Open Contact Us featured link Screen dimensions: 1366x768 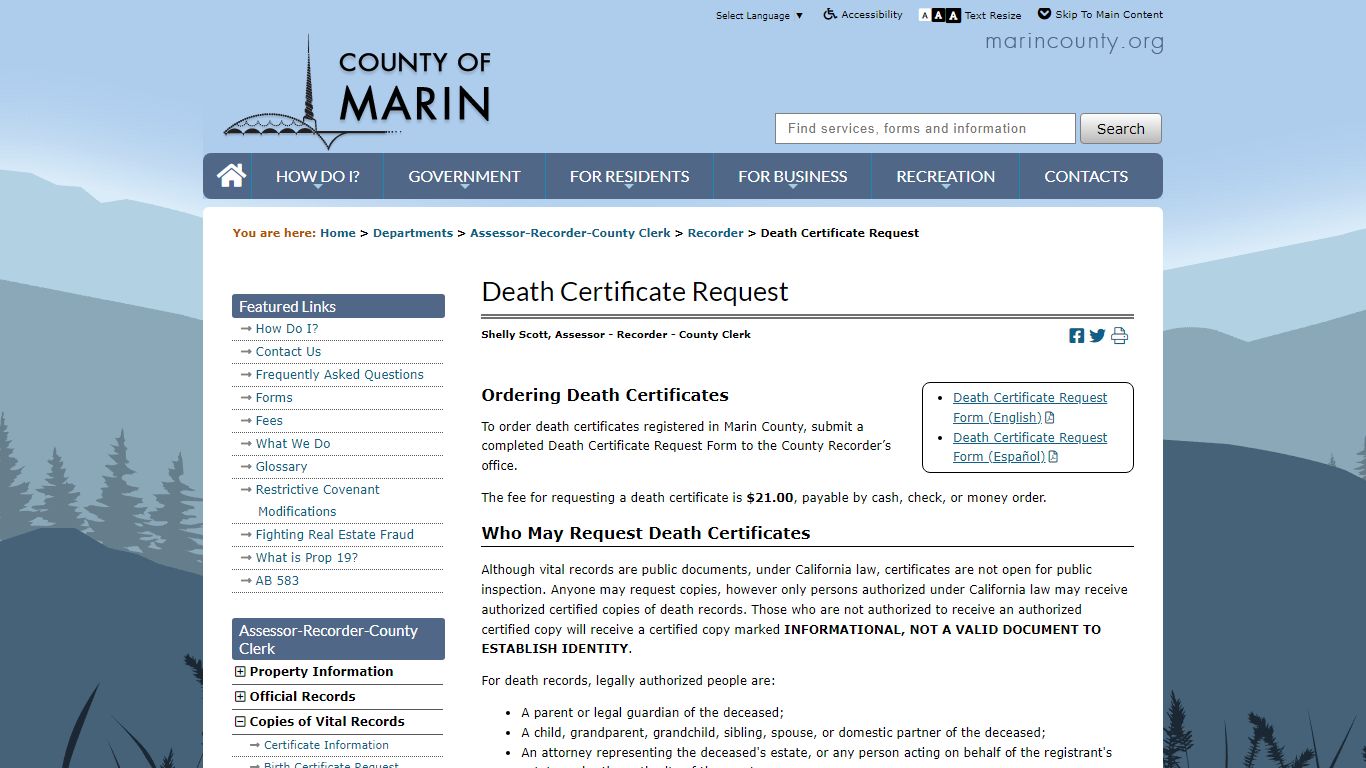point(288,352)
